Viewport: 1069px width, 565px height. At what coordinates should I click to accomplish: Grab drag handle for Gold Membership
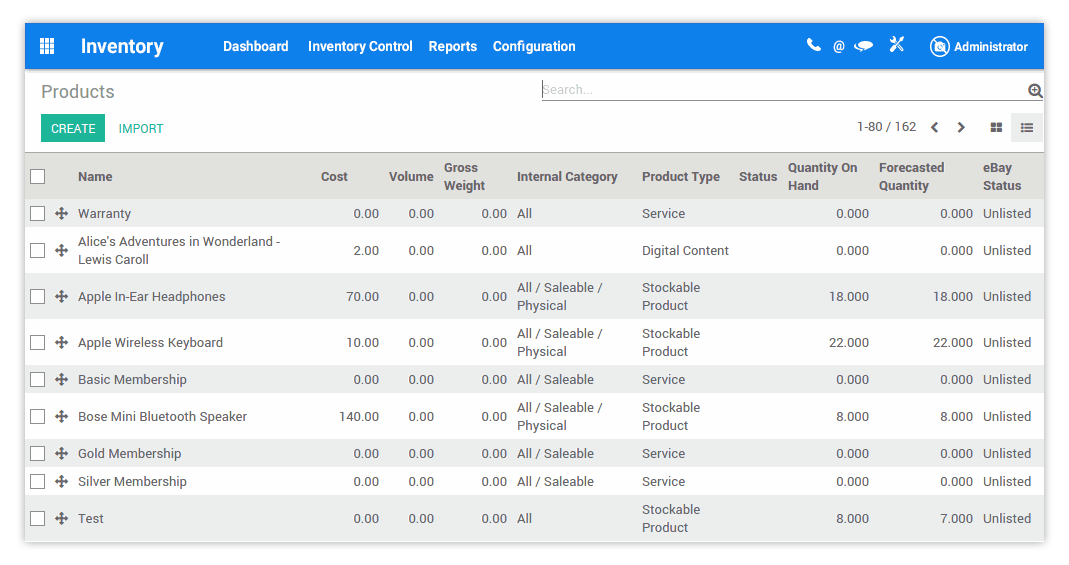(61, 453)
